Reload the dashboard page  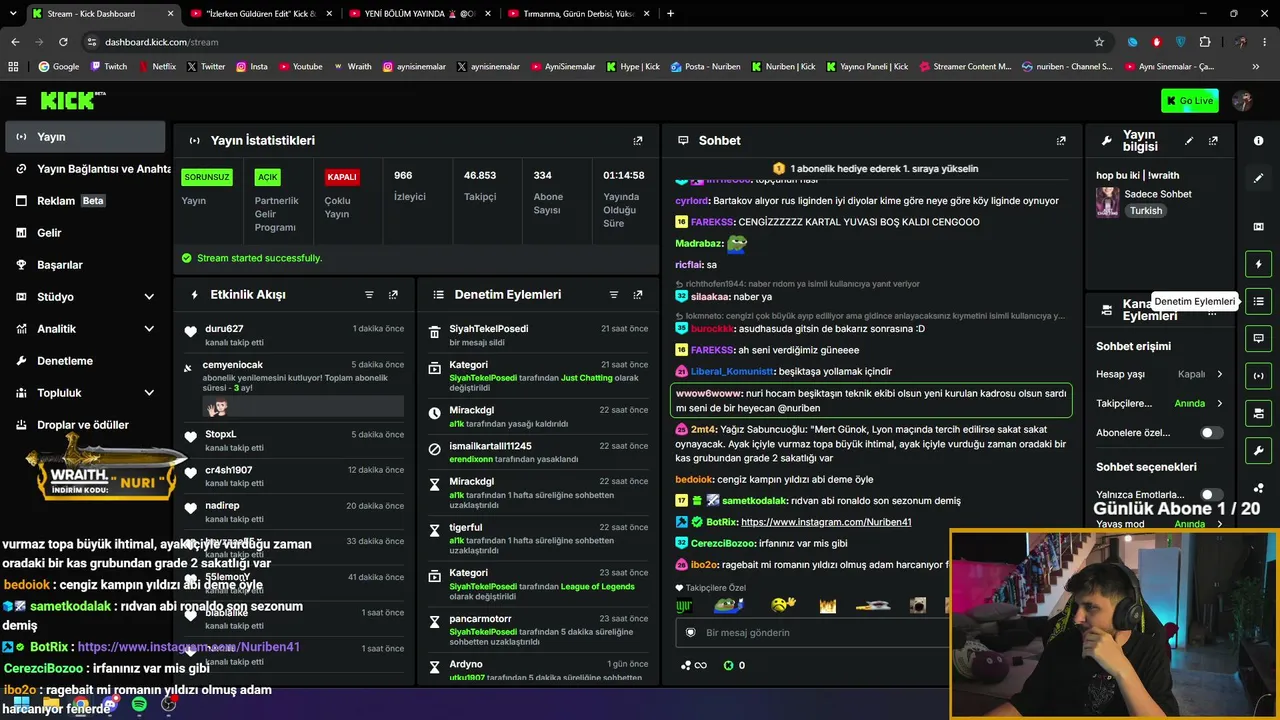click(63, 42)
